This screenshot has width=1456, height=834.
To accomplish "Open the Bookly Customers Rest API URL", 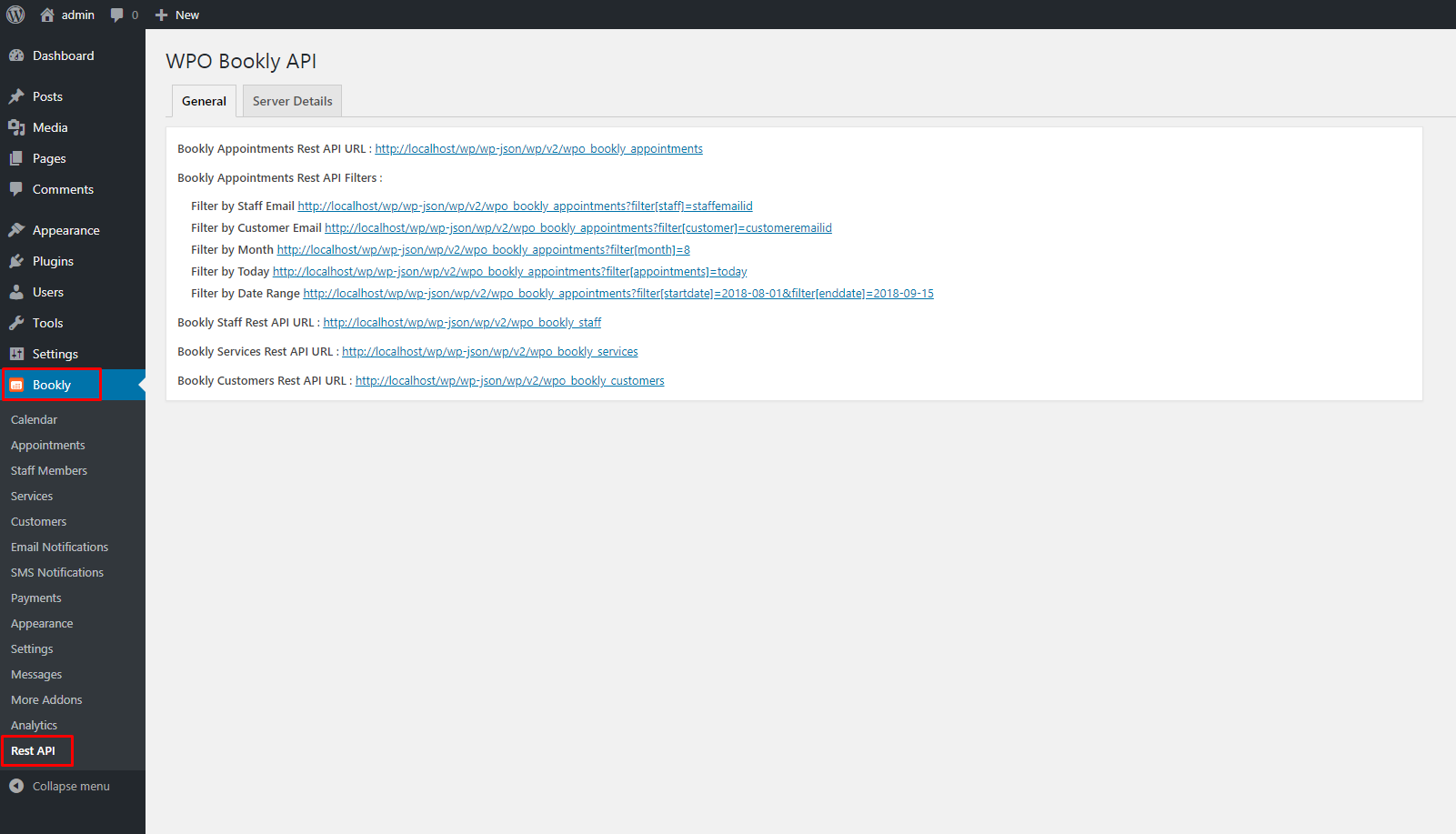I will (510, 380).
